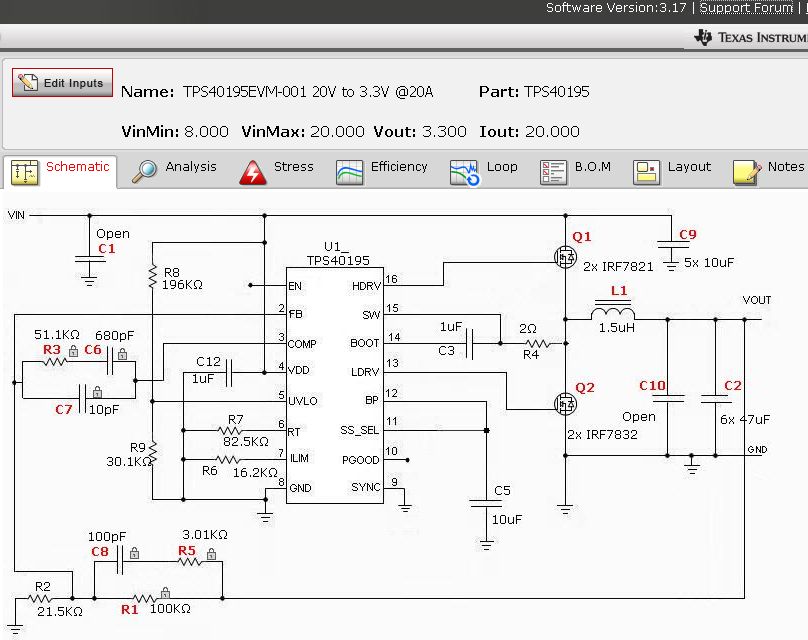Click the red Q1 component label
Screen dimensions: 808x640
[x=581, y=237]
